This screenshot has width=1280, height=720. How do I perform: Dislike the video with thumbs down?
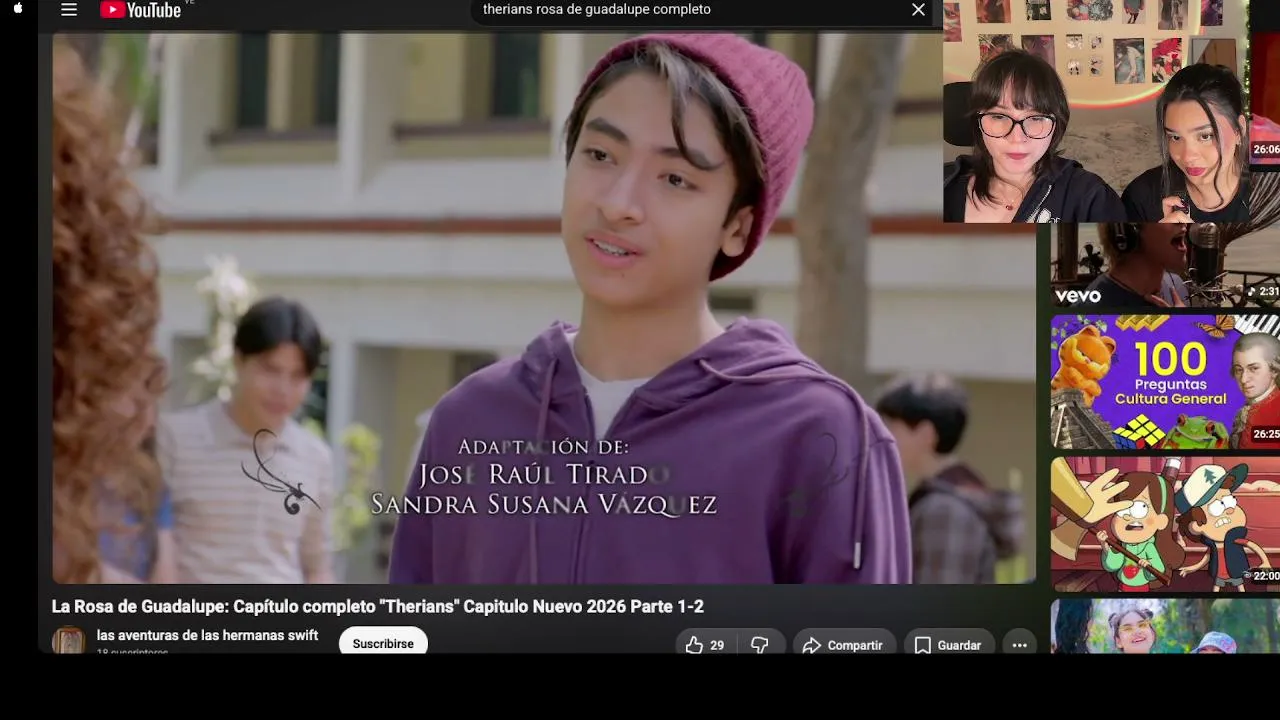[760, 645]
